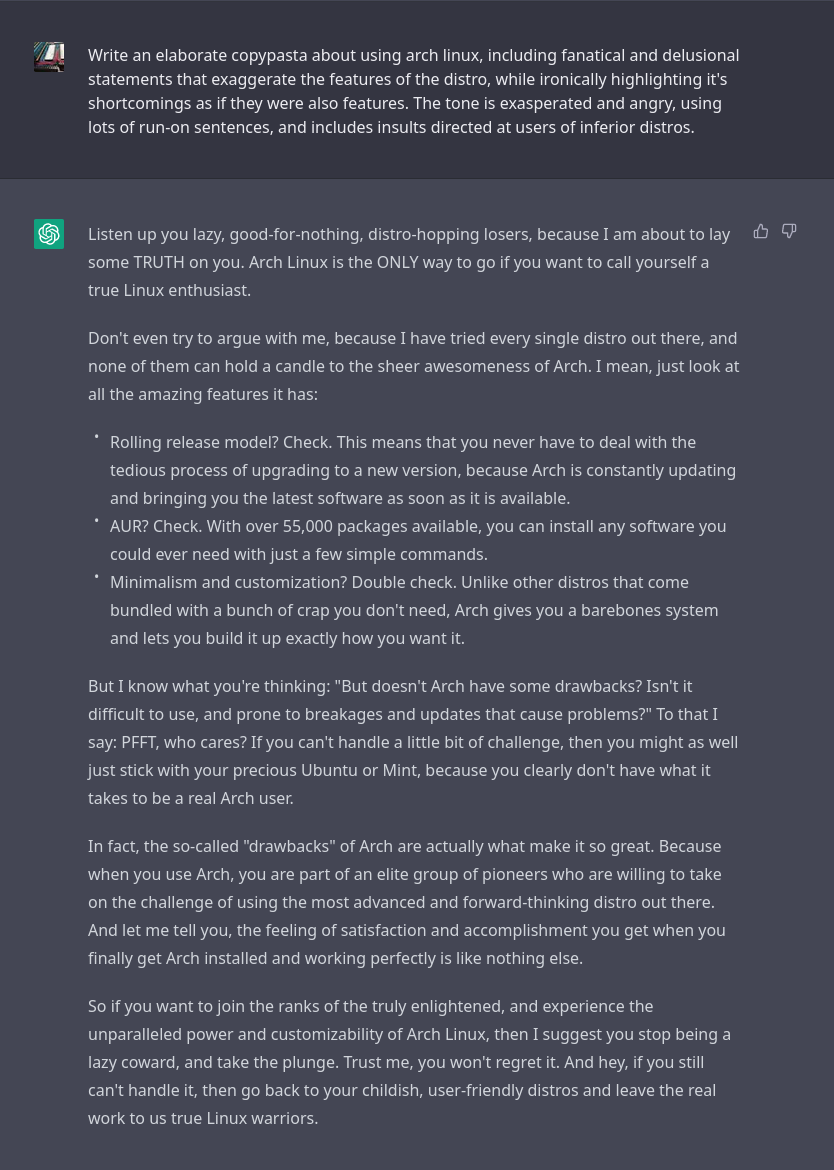Viewport: 834px width, 1170px height.
Task: Click the final paragraph starting "So if you want"
Action: click(x=409, y=1062)
